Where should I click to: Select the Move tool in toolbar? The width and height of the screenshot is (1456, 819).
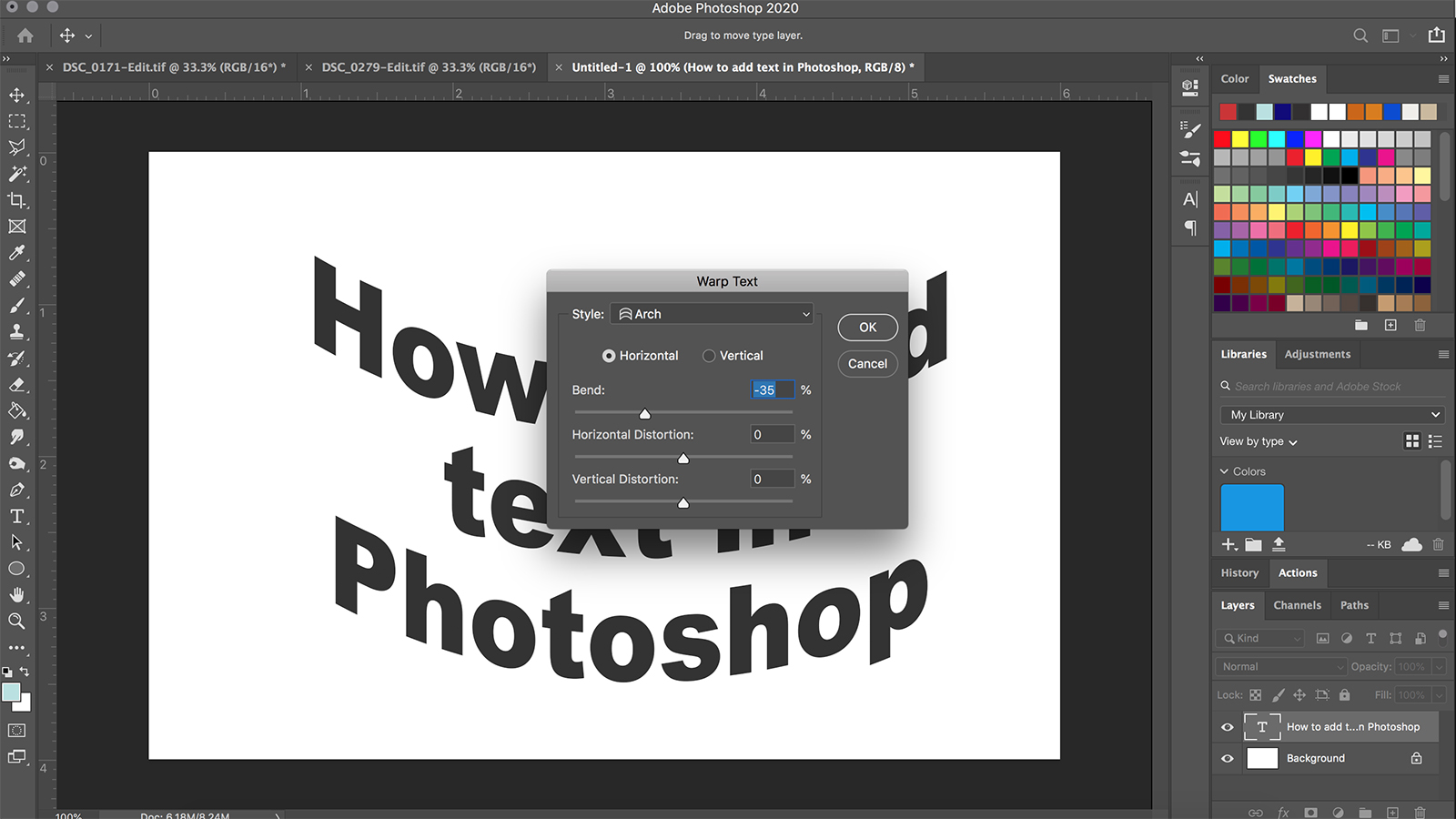click(x=17, y=95)
